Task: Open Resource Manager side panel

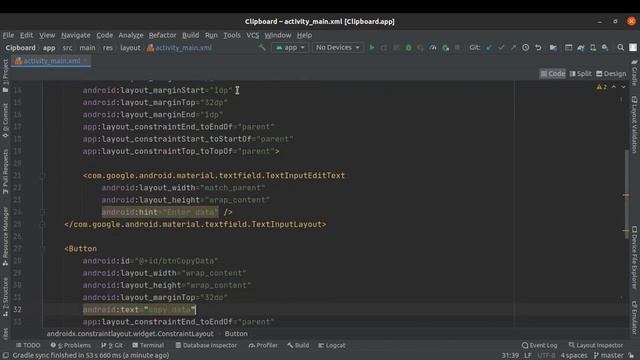Action: (5, 236)
